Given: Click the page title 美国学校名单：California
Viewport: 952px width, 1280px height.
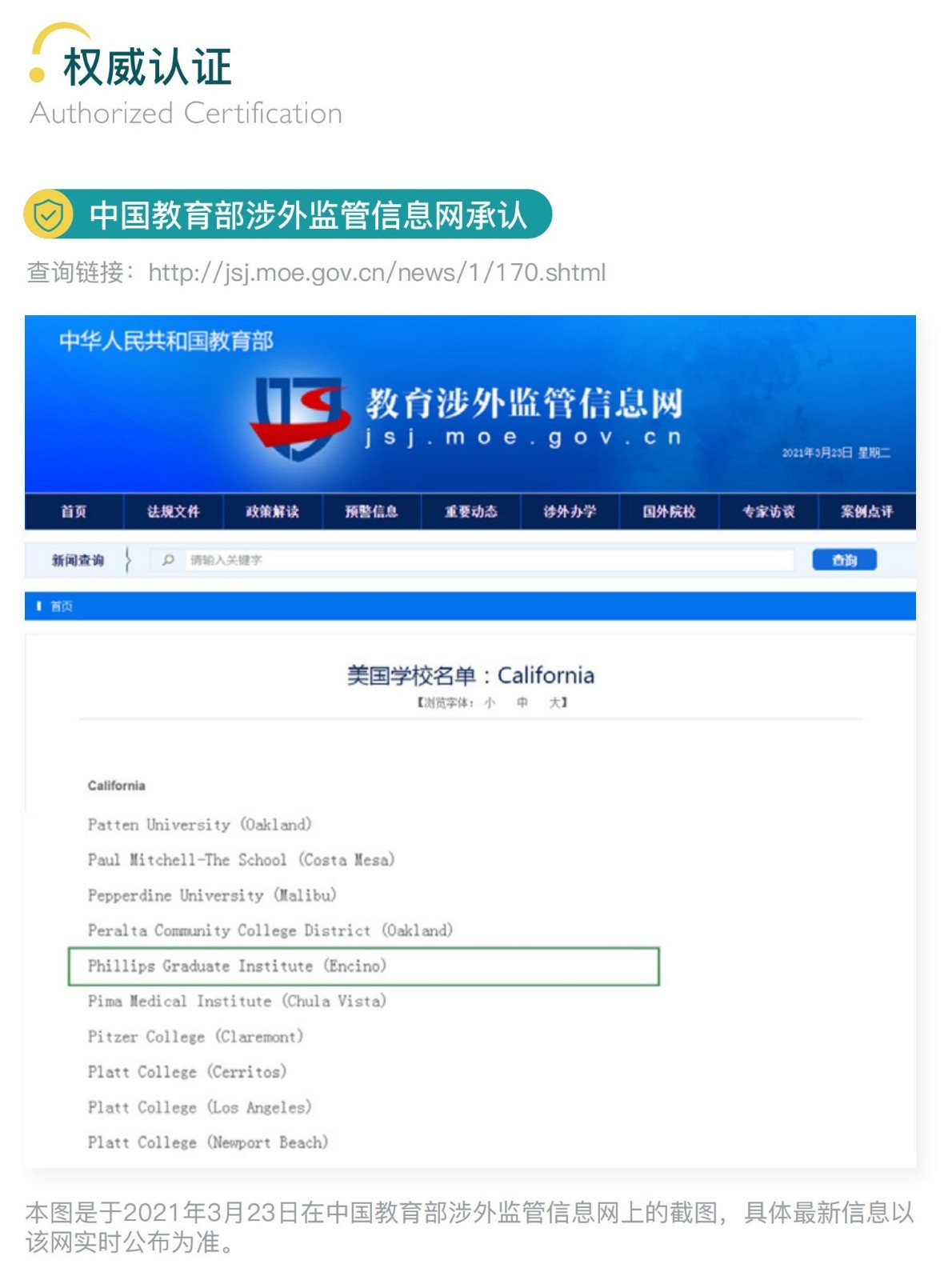Looking at the screenshot, I should pyautogui.click(x=470, y=675).
